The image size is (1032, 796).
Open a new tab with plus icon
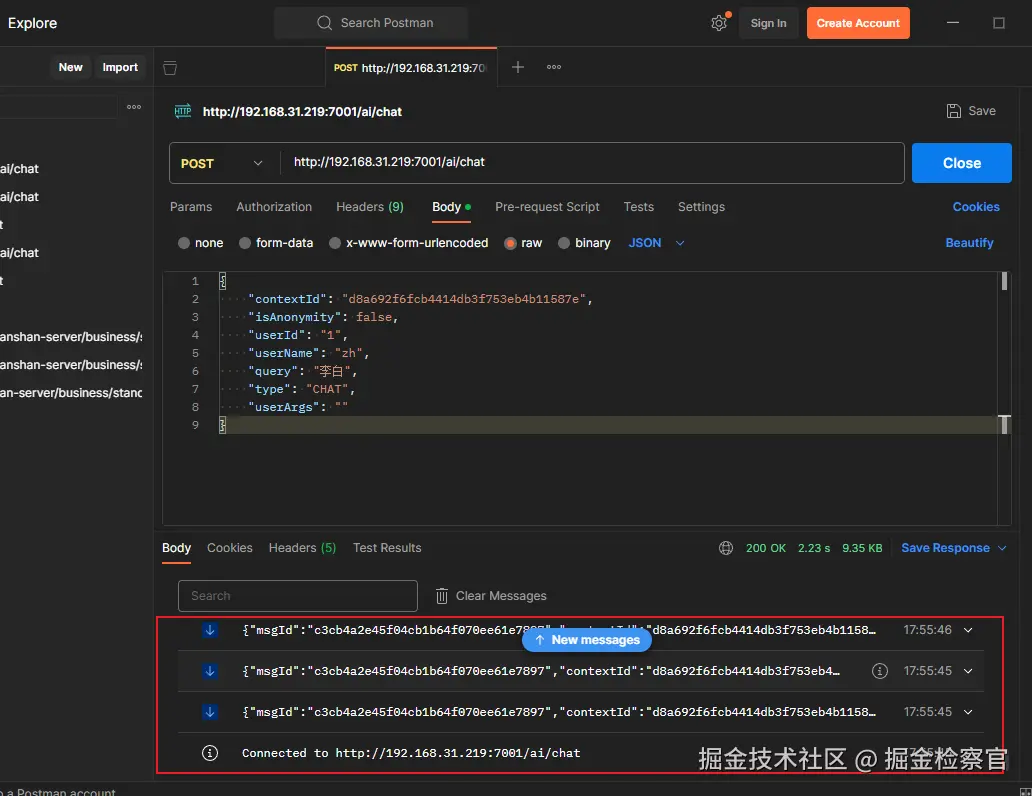(x=518, y=67)
